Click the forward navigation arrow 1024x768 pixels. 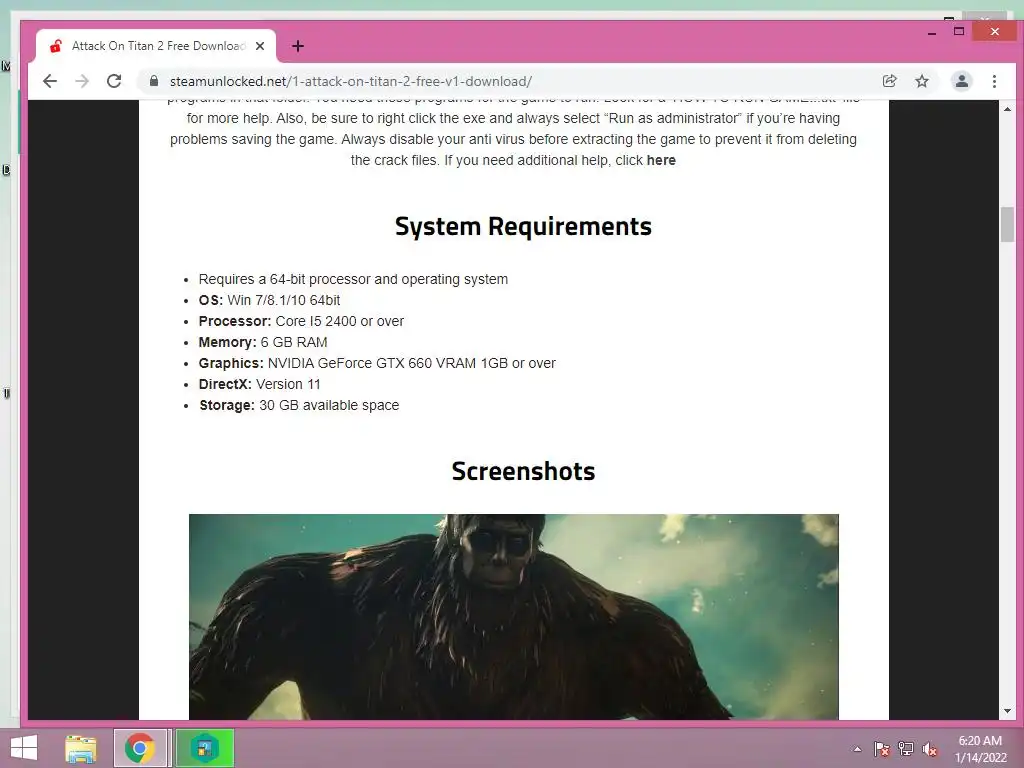click(x=82, y=81)
